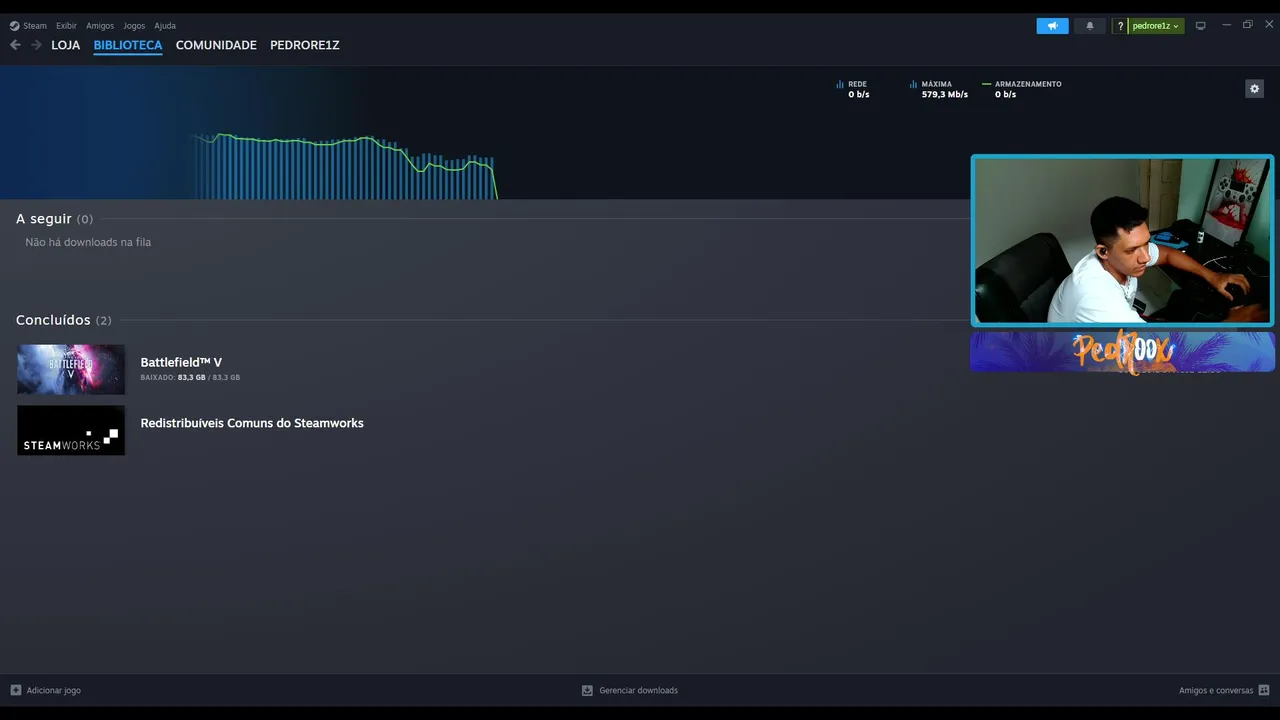1280x720 pixels.
Task: Open the Ajuda menu
Action: (165, 26)
